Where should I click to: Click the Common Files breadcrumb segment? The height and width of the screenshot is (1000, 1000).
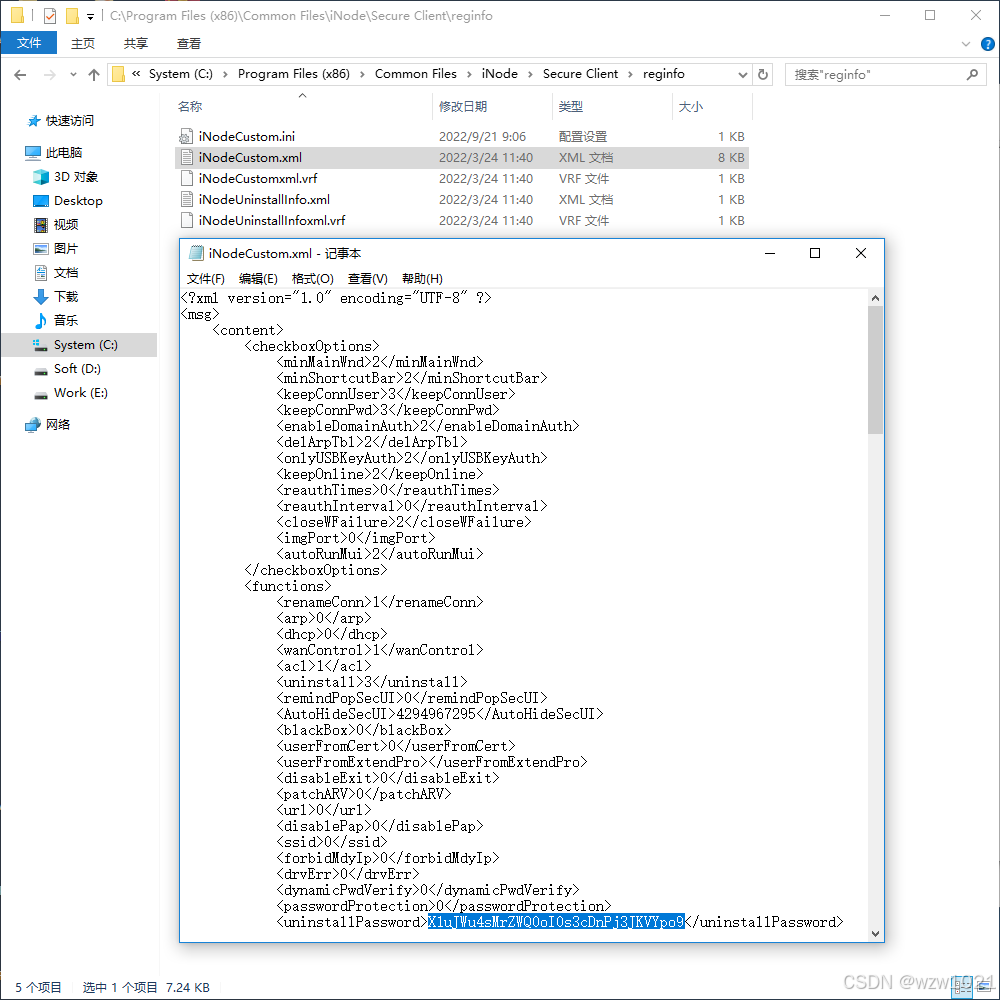[416, 74]
